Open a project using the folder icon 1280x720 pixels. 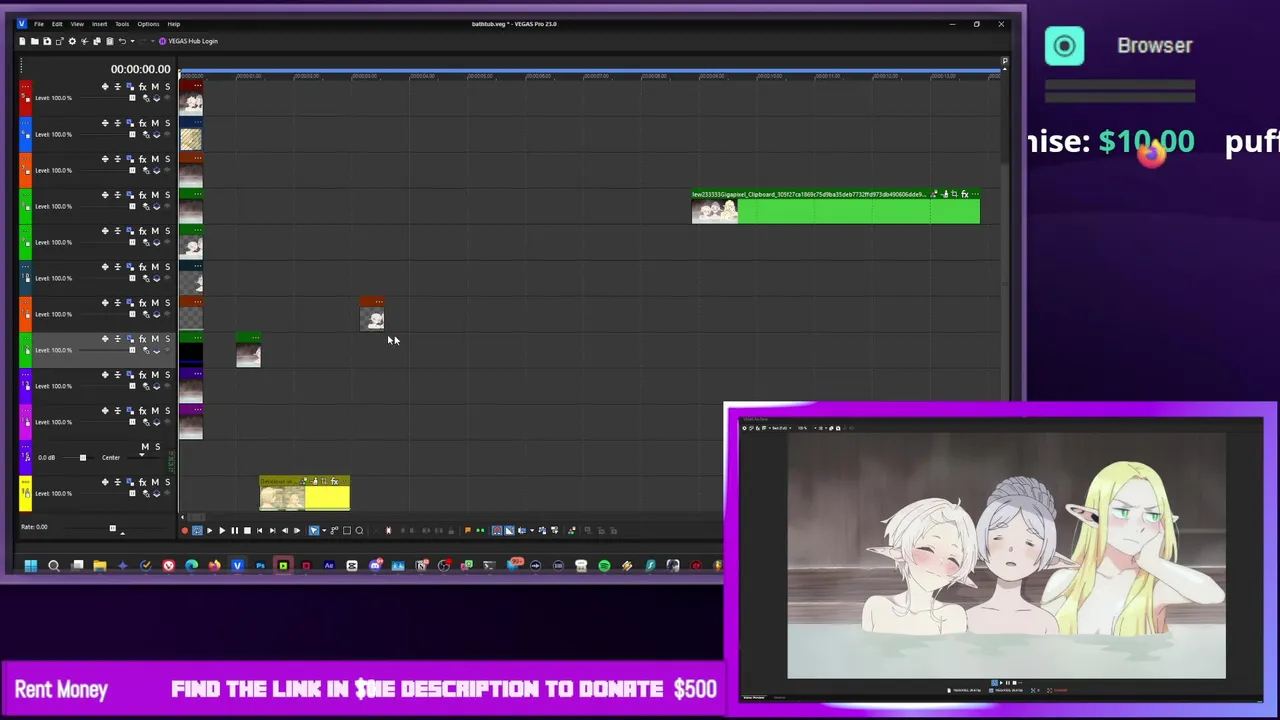pos(35,41)
